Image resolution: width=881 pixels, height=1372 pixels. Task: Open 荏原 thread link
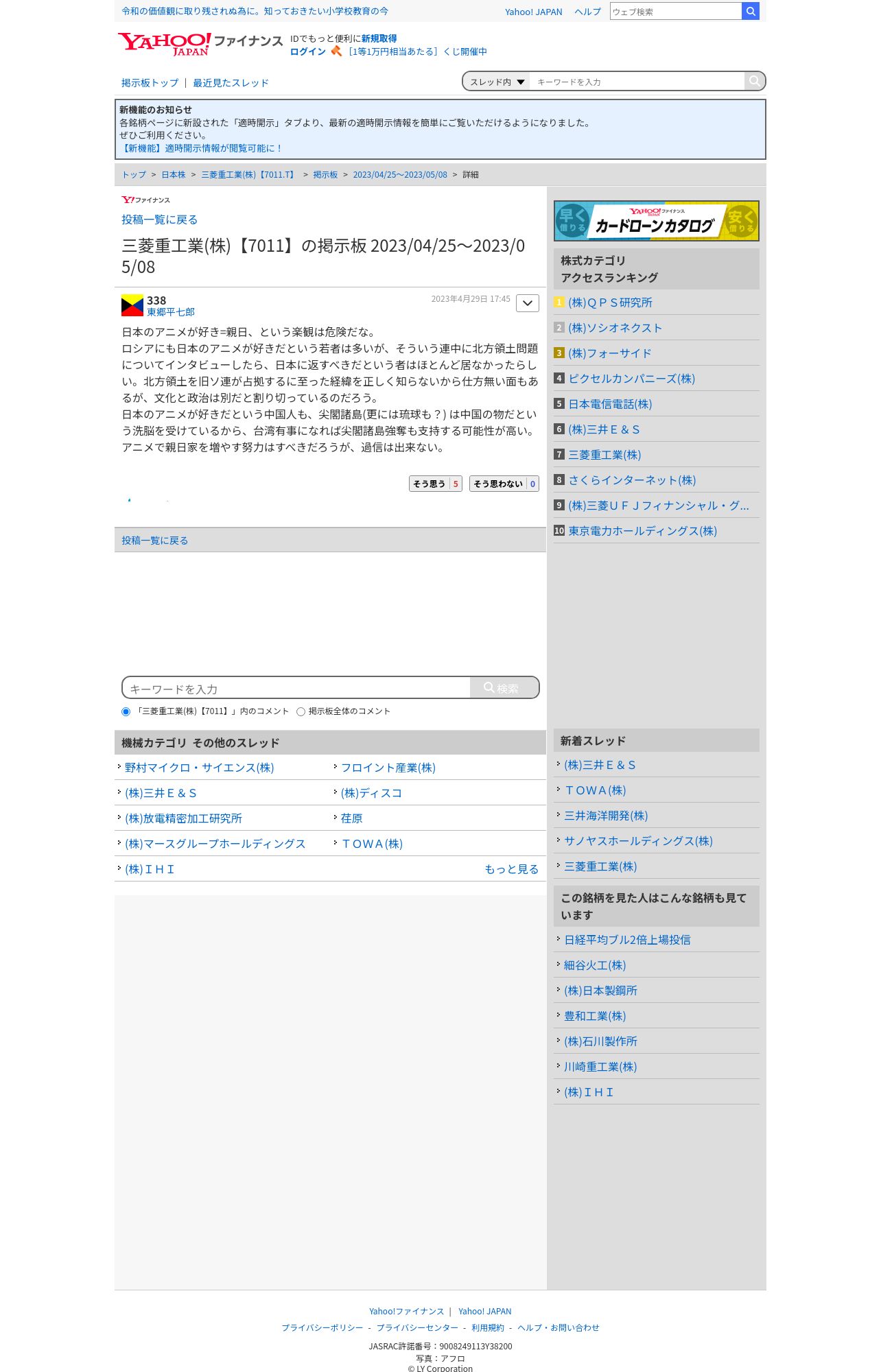tap(351, 818)
